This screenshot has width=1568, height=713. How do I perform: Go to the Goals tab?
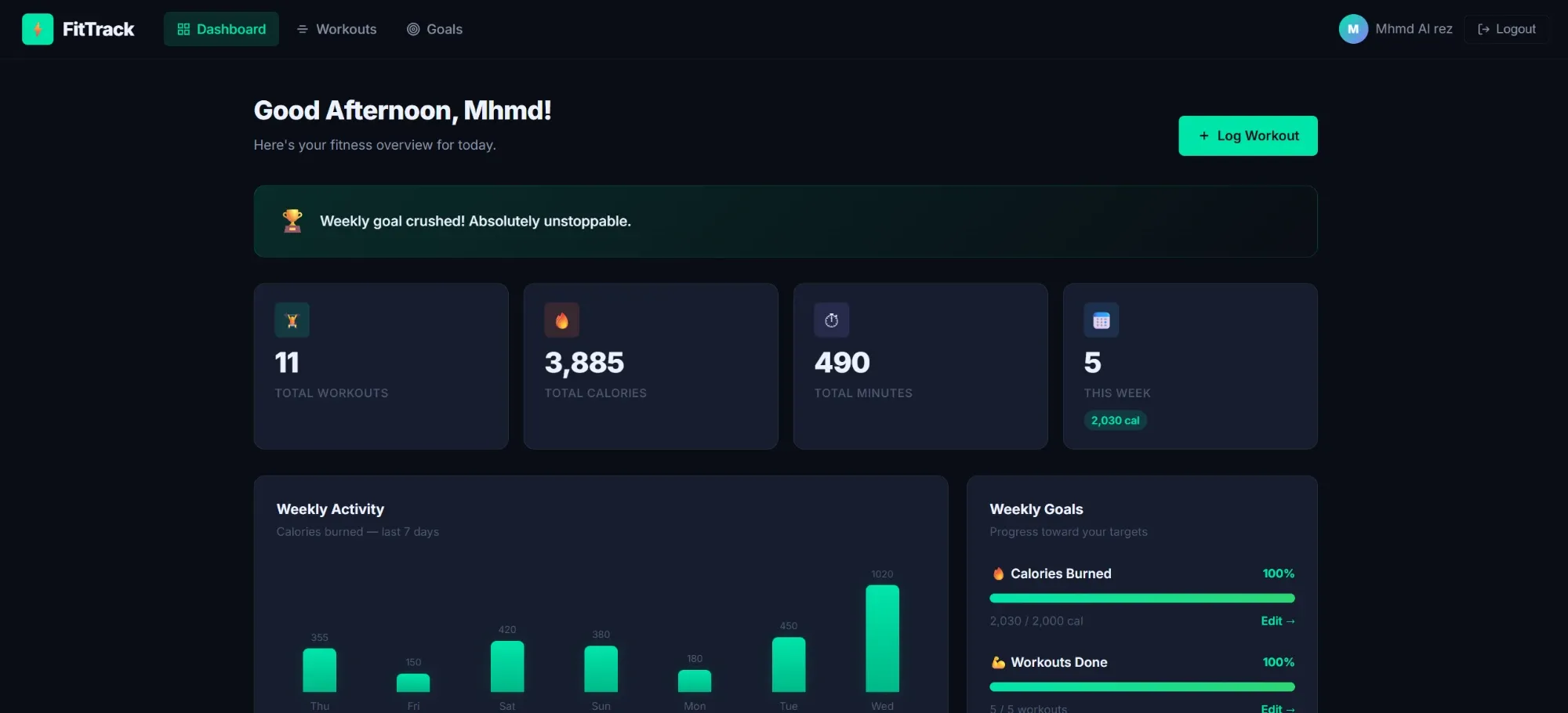[434, 29]
